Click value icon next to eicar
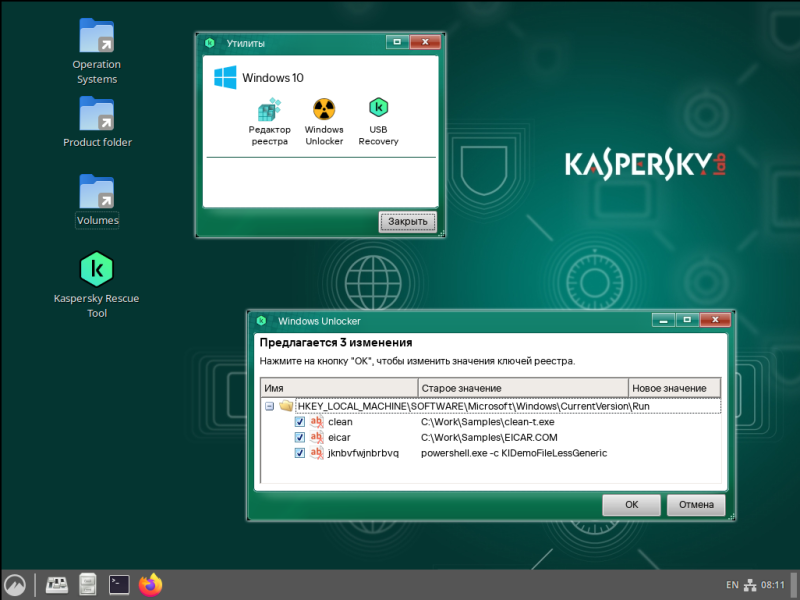 [x=317, y=437]
